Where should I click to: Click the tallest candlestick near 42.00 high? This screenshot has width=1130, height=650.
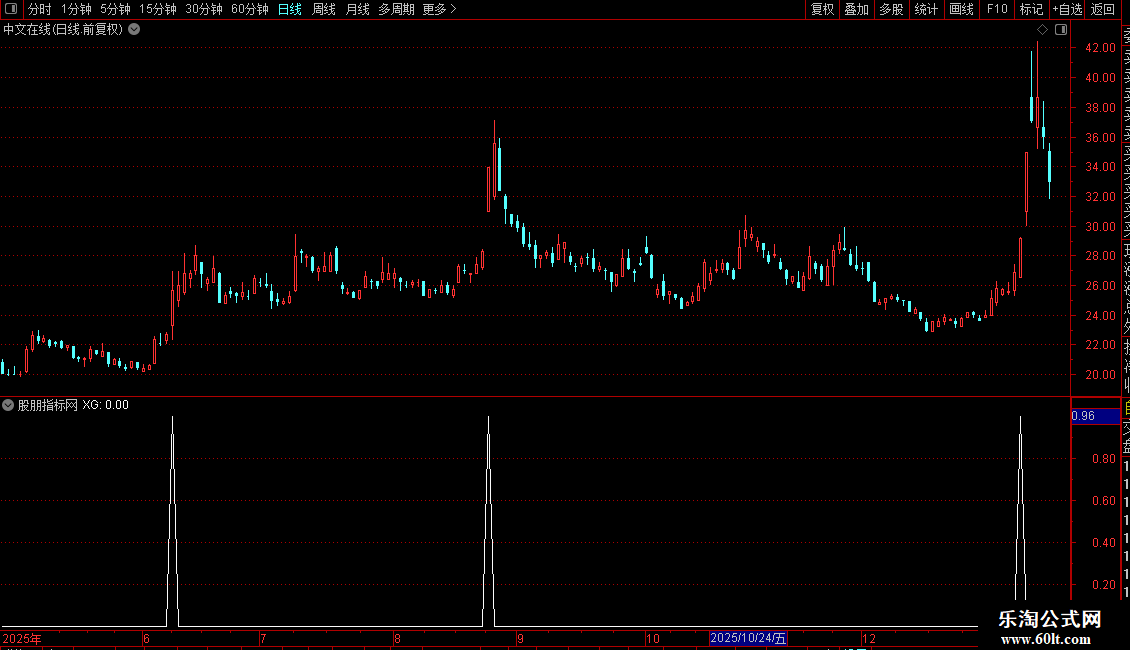click(x=1038, y=95)
